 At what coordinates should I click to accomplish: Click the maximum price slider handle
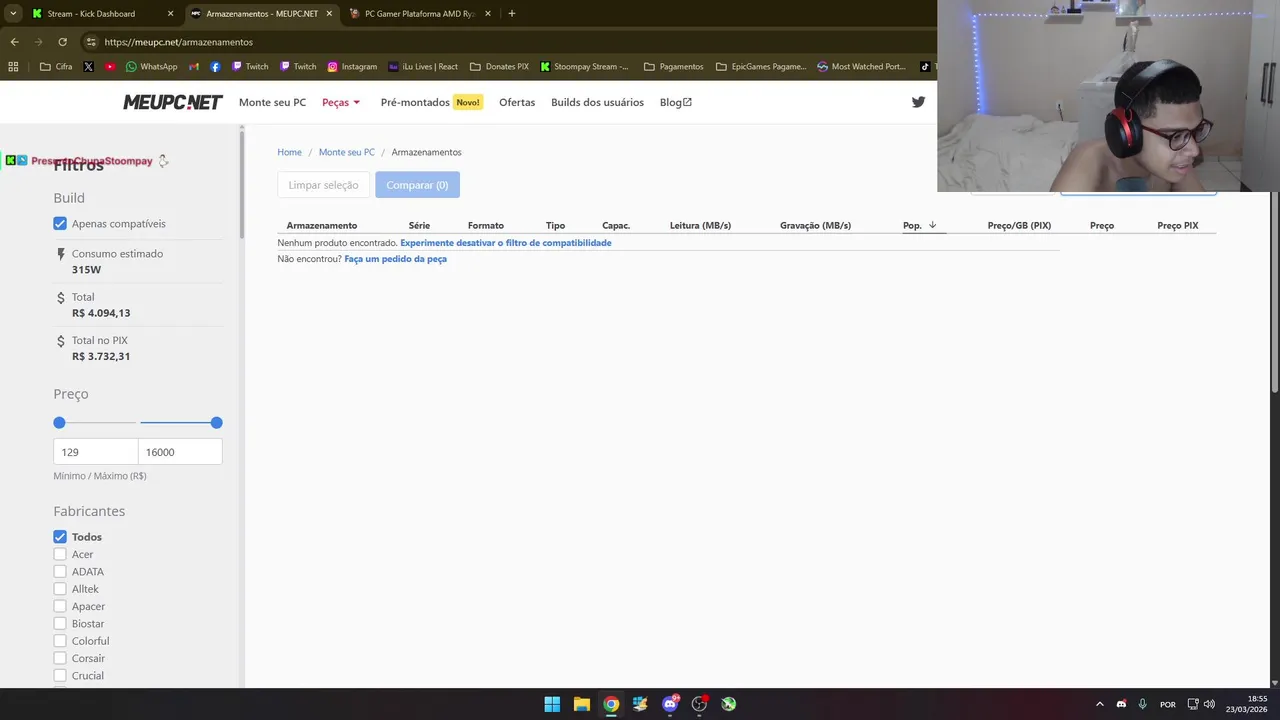click(x=216, y=423)
